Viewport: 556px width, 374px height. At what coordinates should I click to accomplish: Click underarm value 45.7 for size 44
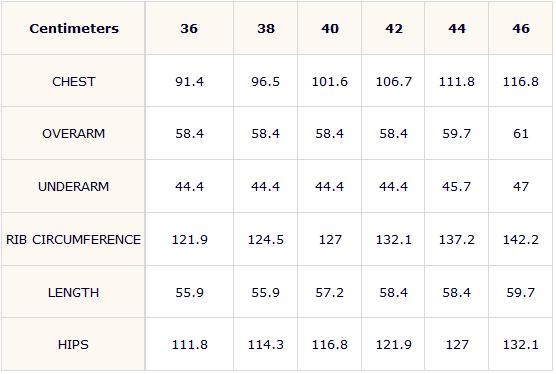tap(457, 186)
